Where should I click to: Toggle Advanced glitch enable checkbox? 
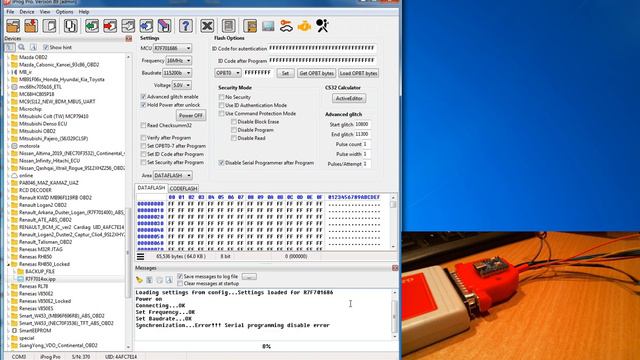(x=143, y=97)
